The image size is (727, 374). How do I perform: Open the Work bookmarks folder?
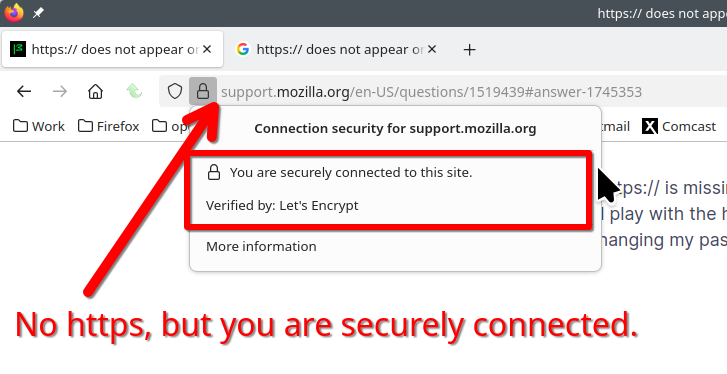click(39, 126)
